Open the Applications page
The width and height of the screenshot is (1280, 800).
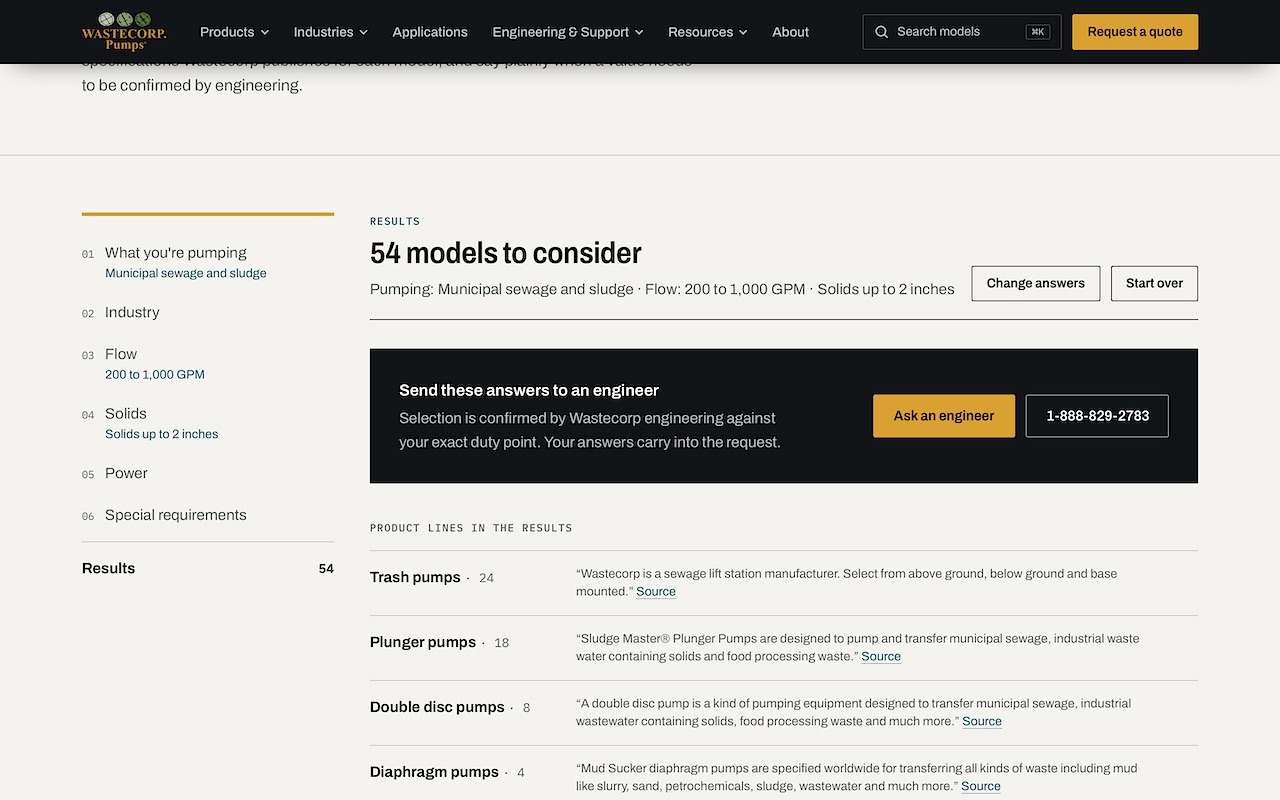[x=430, y=32]
